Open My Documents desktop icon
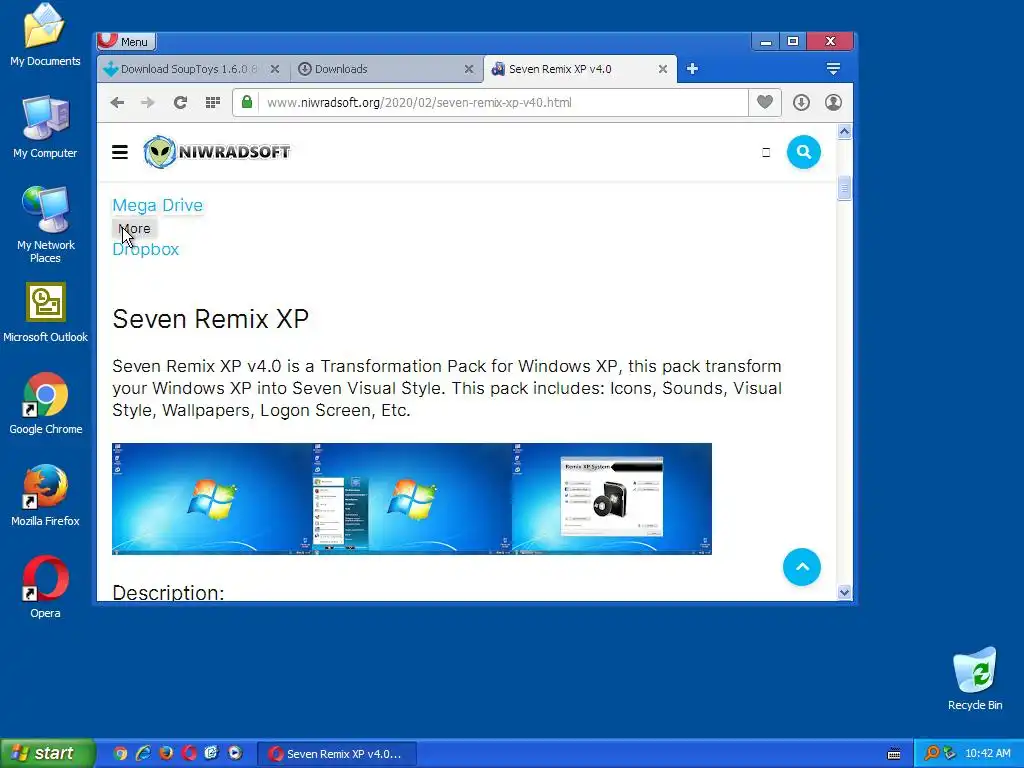1024x768 pixels. click(x=45, y=35)
